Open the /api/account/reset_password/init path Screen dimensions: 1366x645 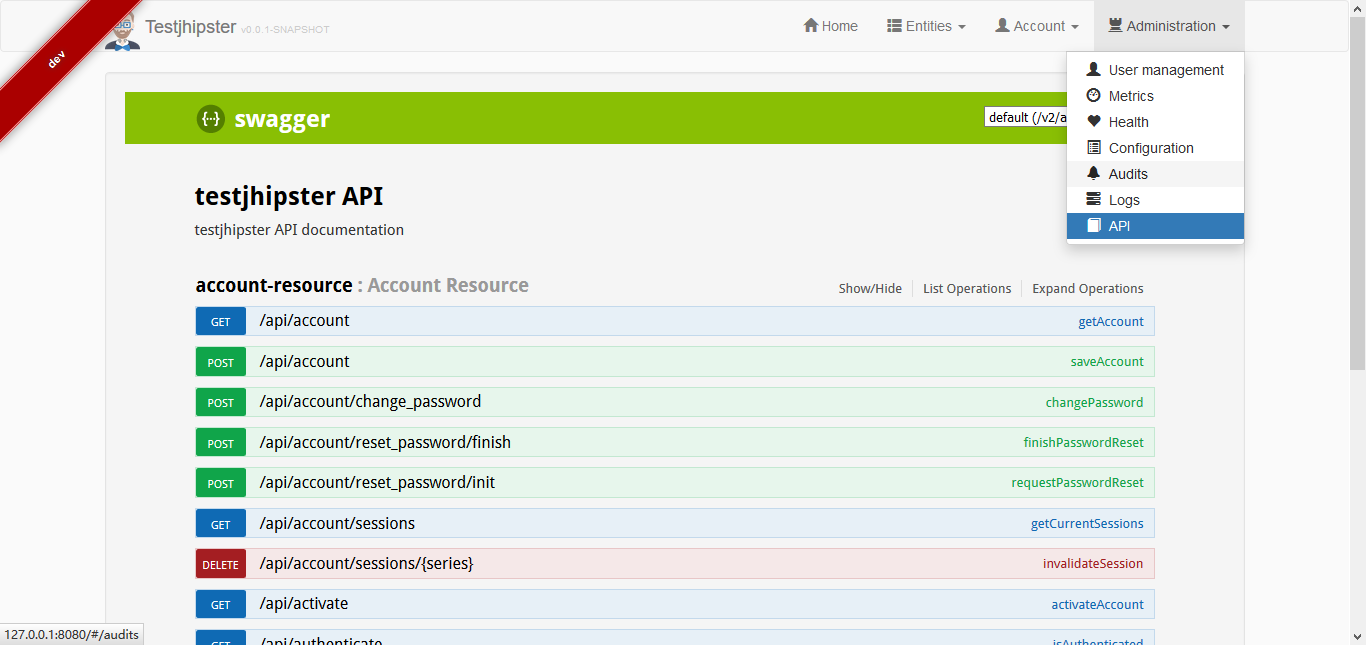(377, 482)
